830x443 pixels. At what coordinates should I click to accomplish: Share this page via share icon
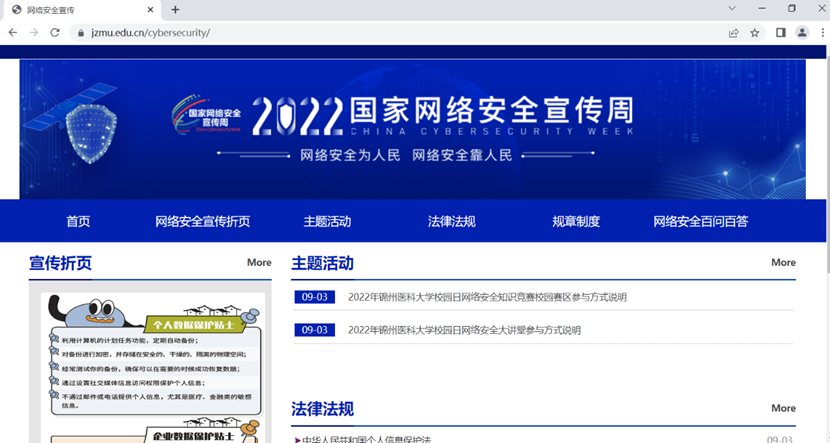tap(734, 33)
